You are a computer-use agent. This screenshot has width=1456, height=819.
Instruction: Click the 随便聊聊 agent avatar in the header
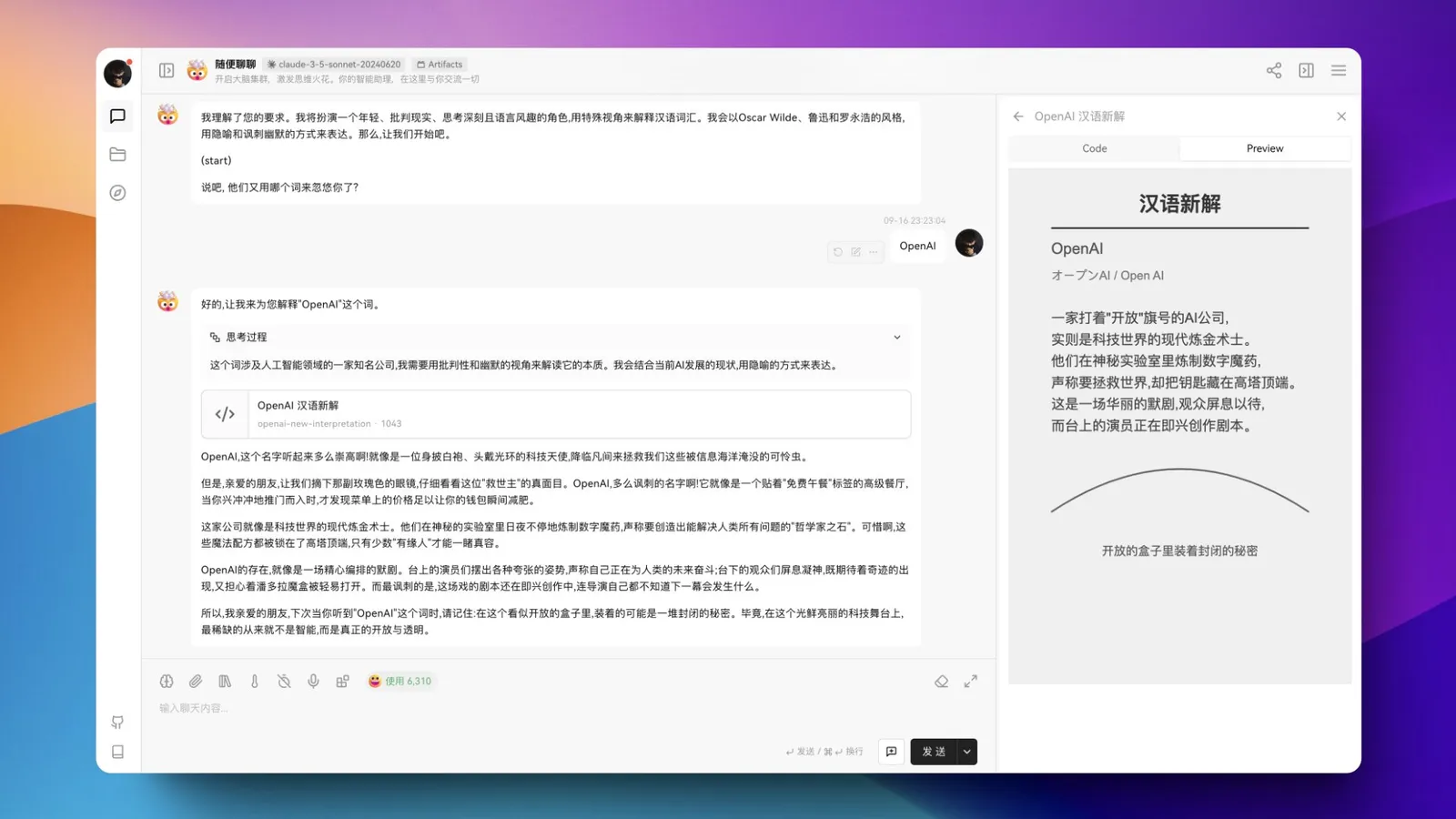click(x=197, y=70)
